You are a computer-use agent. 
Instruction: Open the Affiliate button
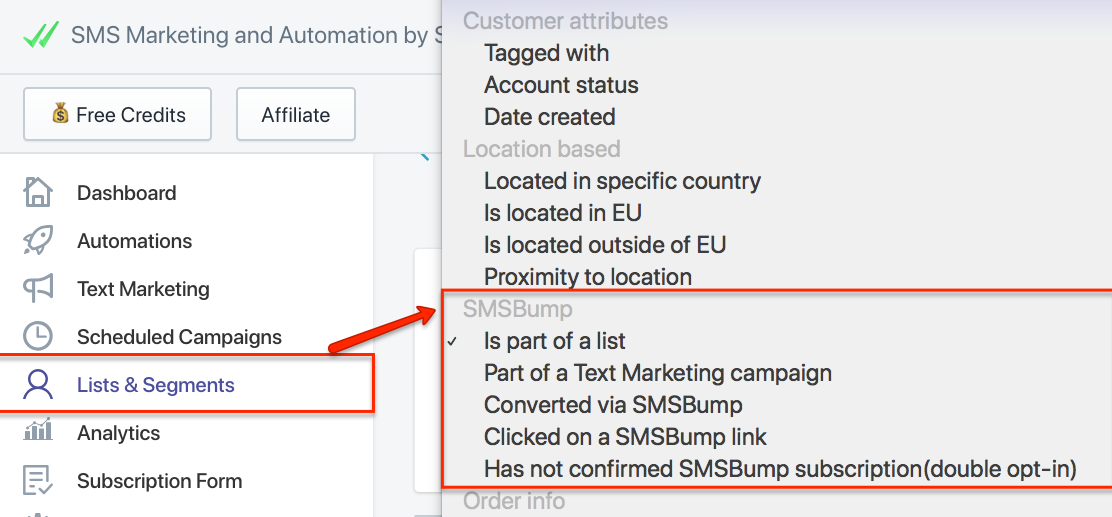pyautogui.click(x=296, y=114)
